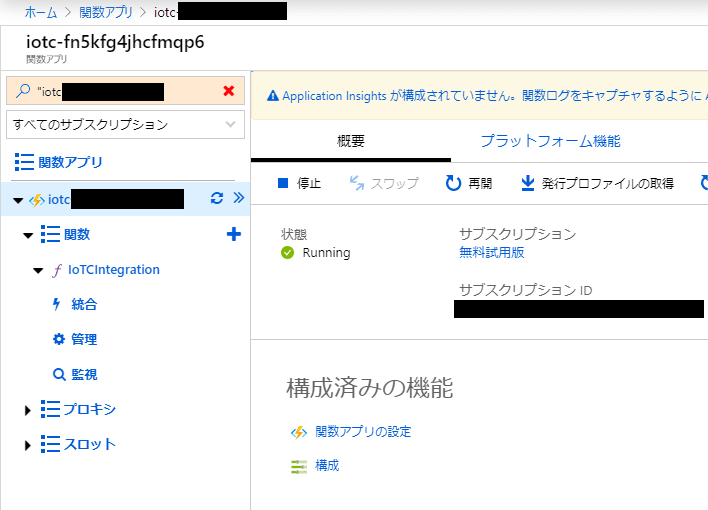The width and height of the screenshot is (708, 510).
Task: Stop the function app with 停止
Action: point(299,183)
